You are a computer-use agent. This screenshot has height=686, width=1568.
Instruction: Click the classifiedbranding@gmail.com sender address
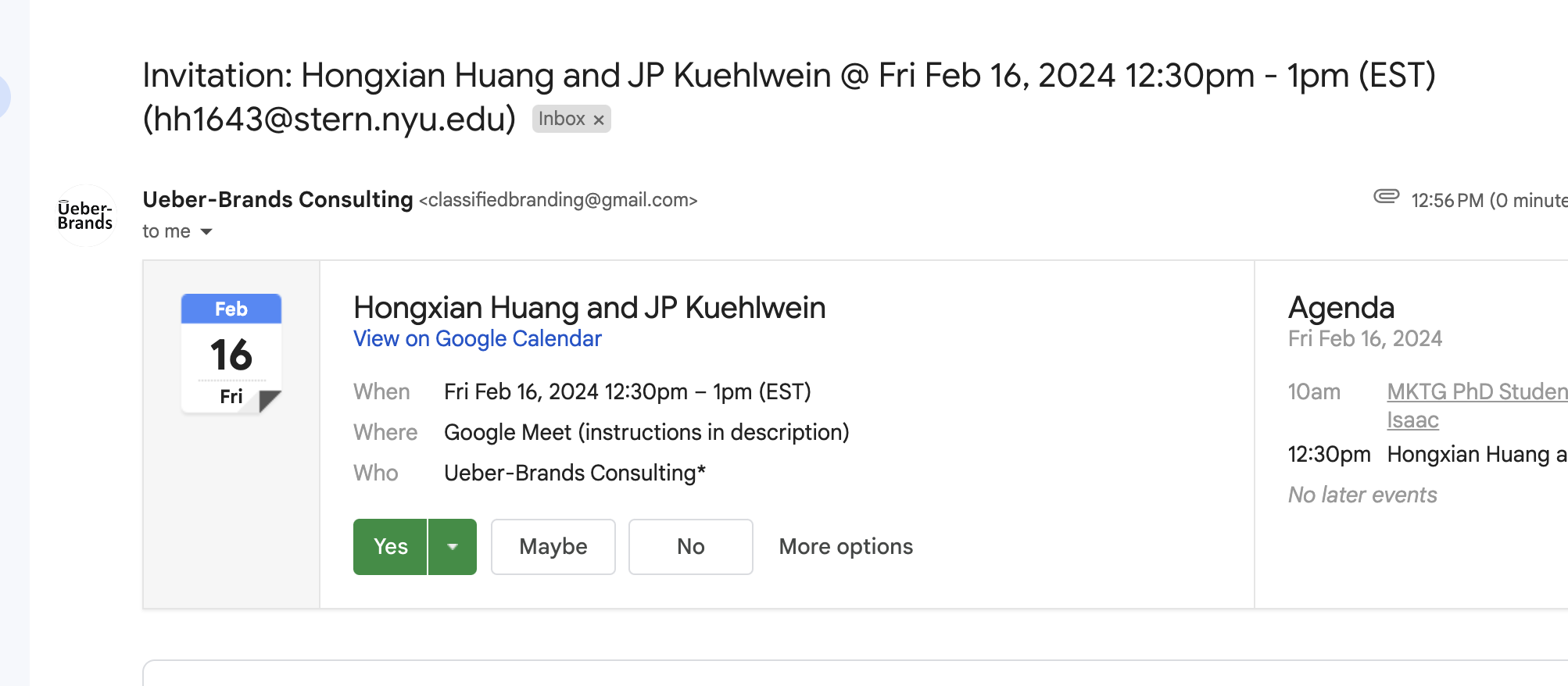click(558, 200)
